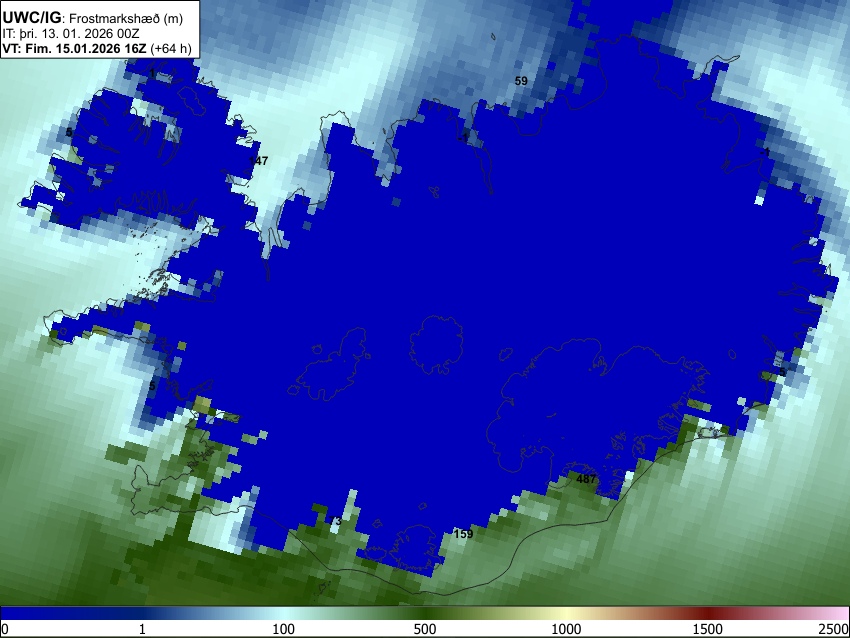Click the valid time line 'VT: Fim. 15.01.2026 16Z (+64 h)'
850x638 pixels.
click(x=97, y=48)
